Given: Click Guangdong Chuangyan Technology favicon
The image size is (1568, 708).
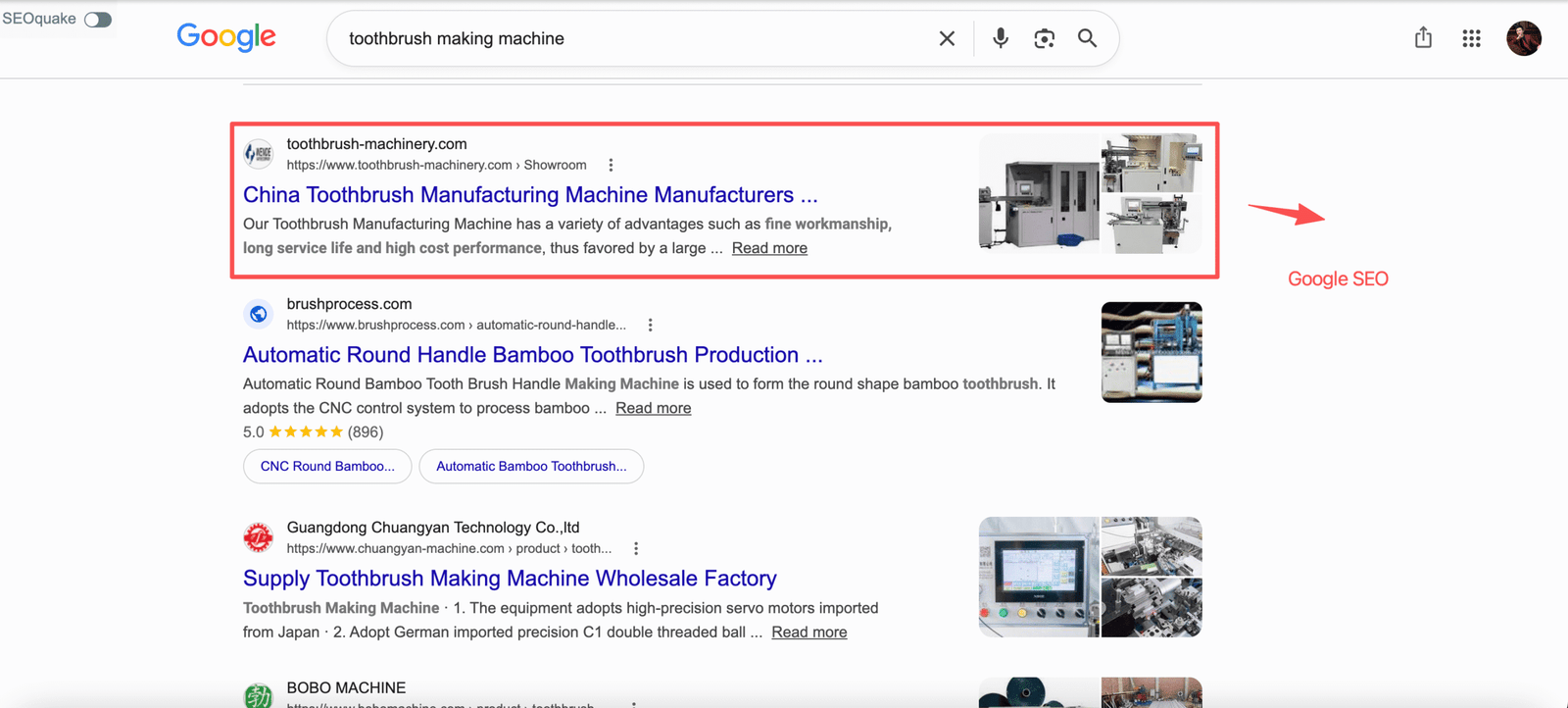Looking at the screenshot, I should coord(259,537).
